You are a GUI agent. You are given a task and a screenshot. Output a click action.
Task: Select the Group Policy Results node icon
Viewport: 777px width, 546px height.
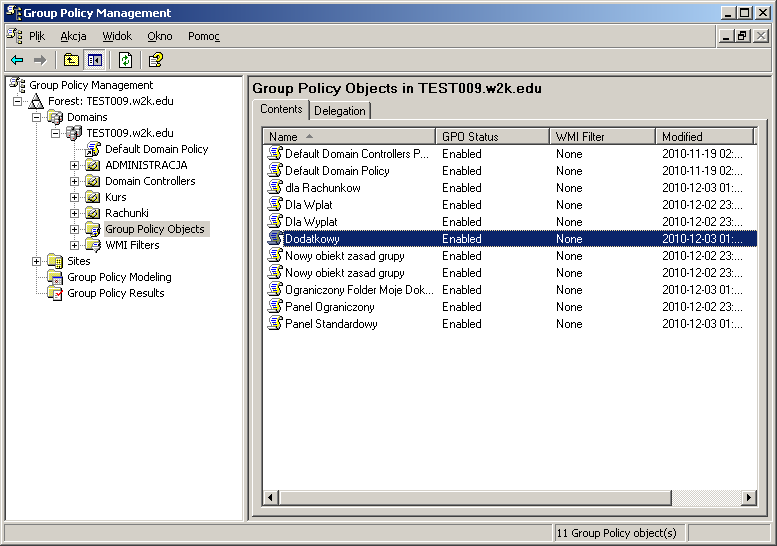[x=55, y=293]
